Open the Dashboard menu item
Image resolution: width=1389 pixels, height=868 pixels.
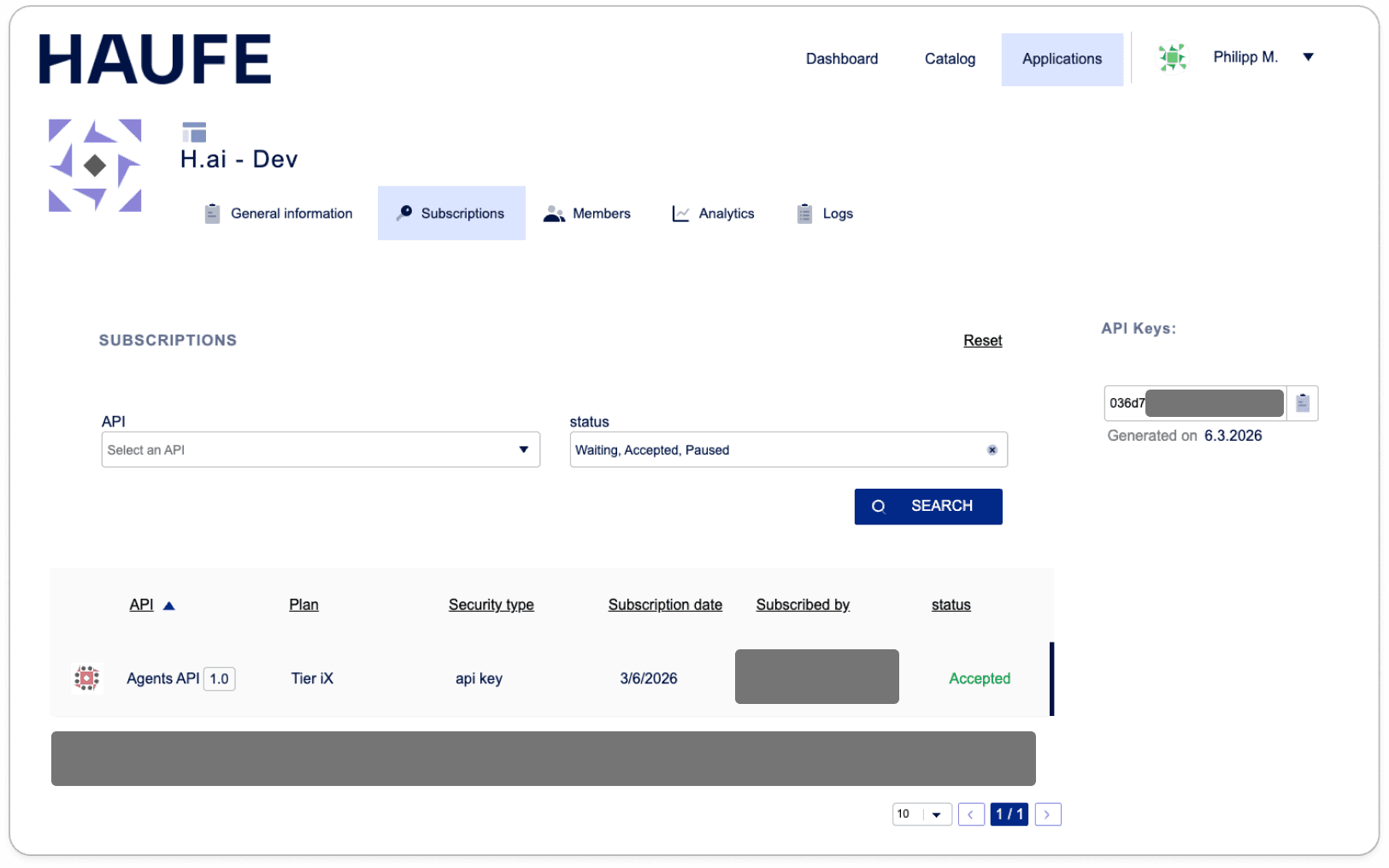coord(842,58)
